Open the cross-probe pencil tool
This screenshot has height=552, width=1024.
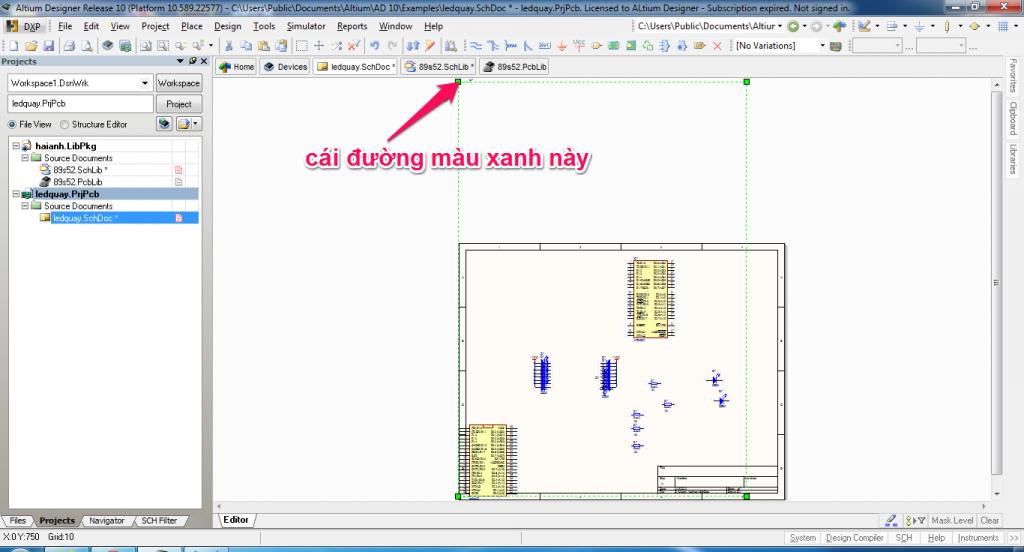(430, 46)
